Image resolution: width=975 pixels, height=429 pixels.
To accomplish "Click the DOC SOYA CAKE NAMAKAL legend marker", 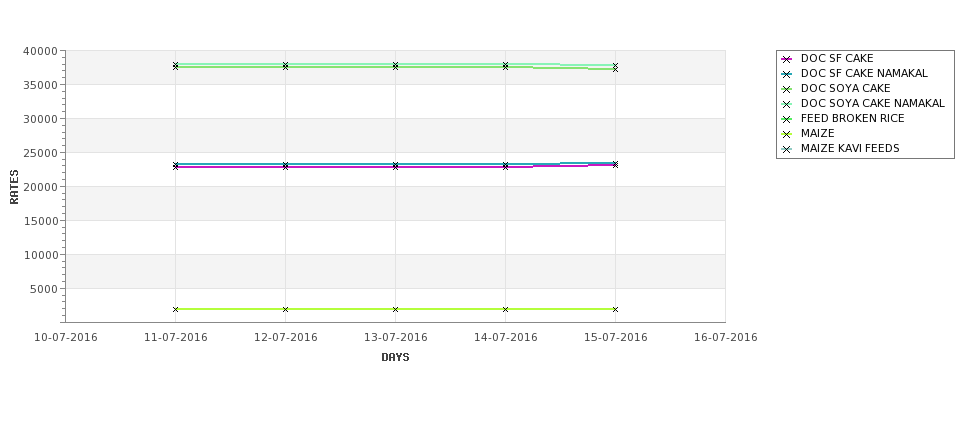I will pos(787,104).
